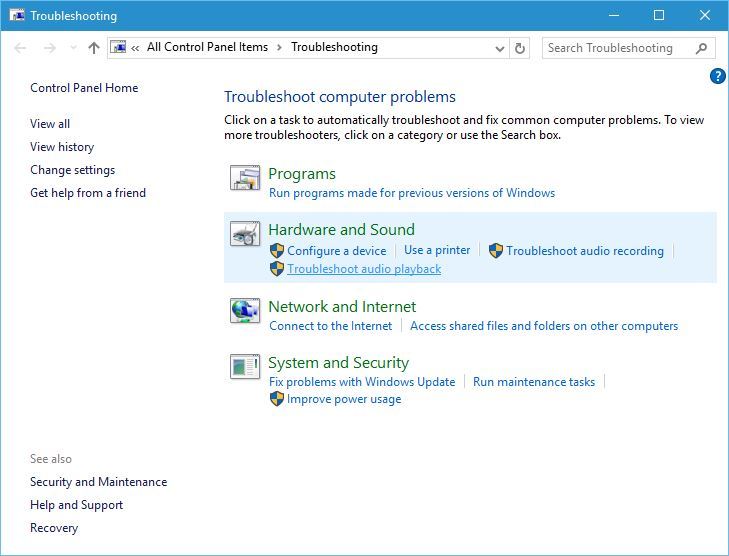Click the Use a printer link
The height and width of the screenshot is (556, 729).
pyautogui.click(x=437, y=250)
